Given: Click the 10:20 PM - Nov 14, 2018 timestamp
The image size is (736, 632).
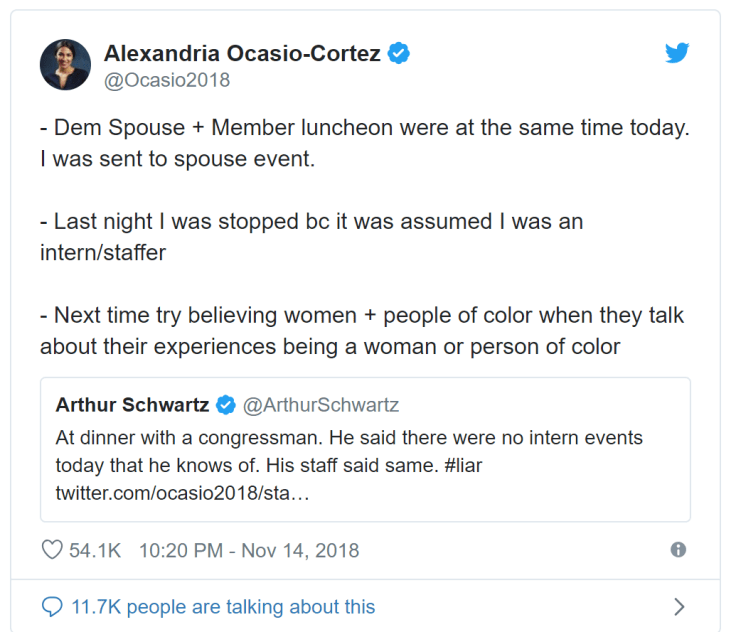Looking at the screenshot, I should point(249,550).
